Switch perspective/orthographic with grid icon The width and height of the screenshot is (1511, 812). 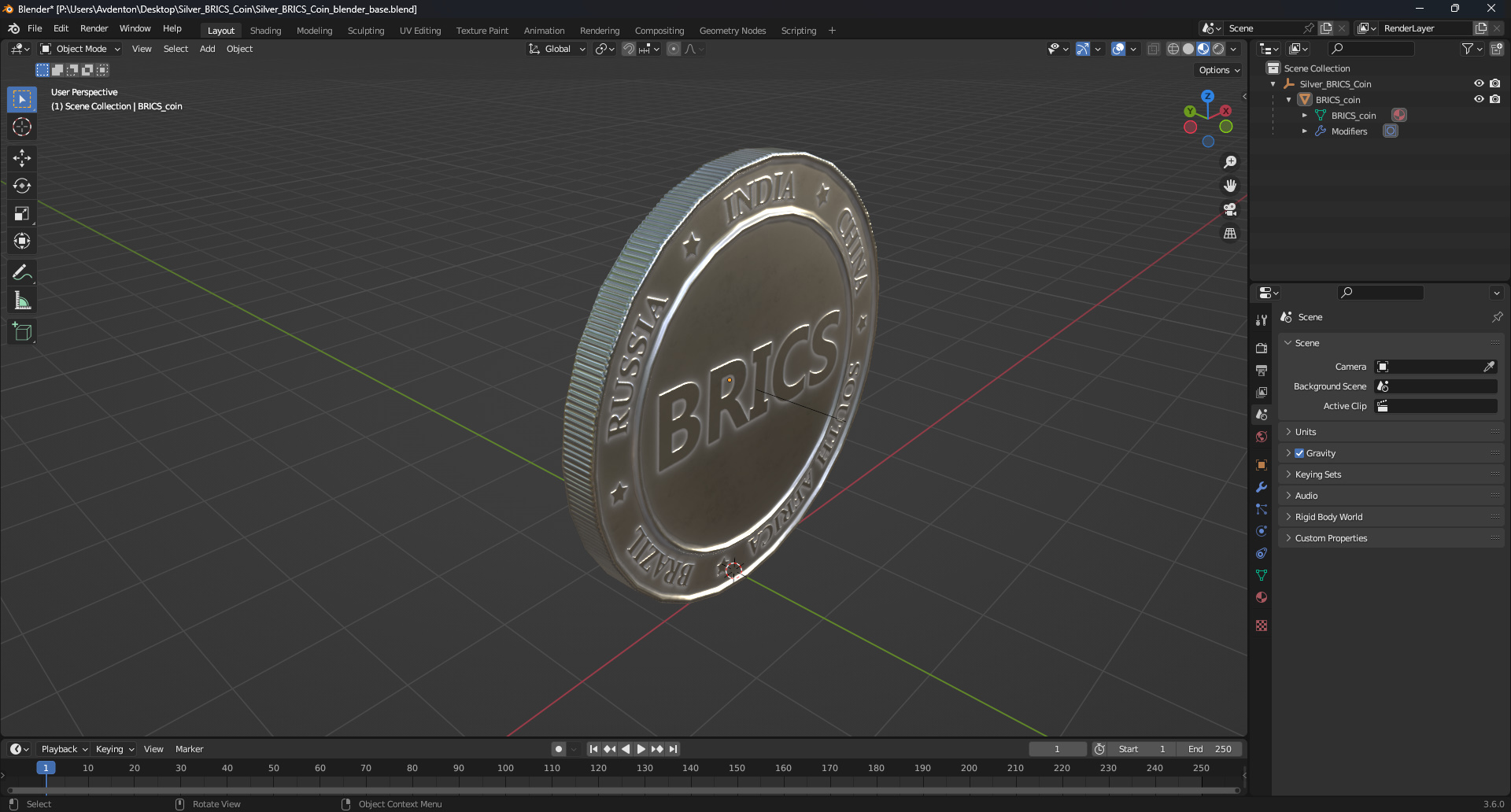pyautogui.click(x=1230, y=234)
